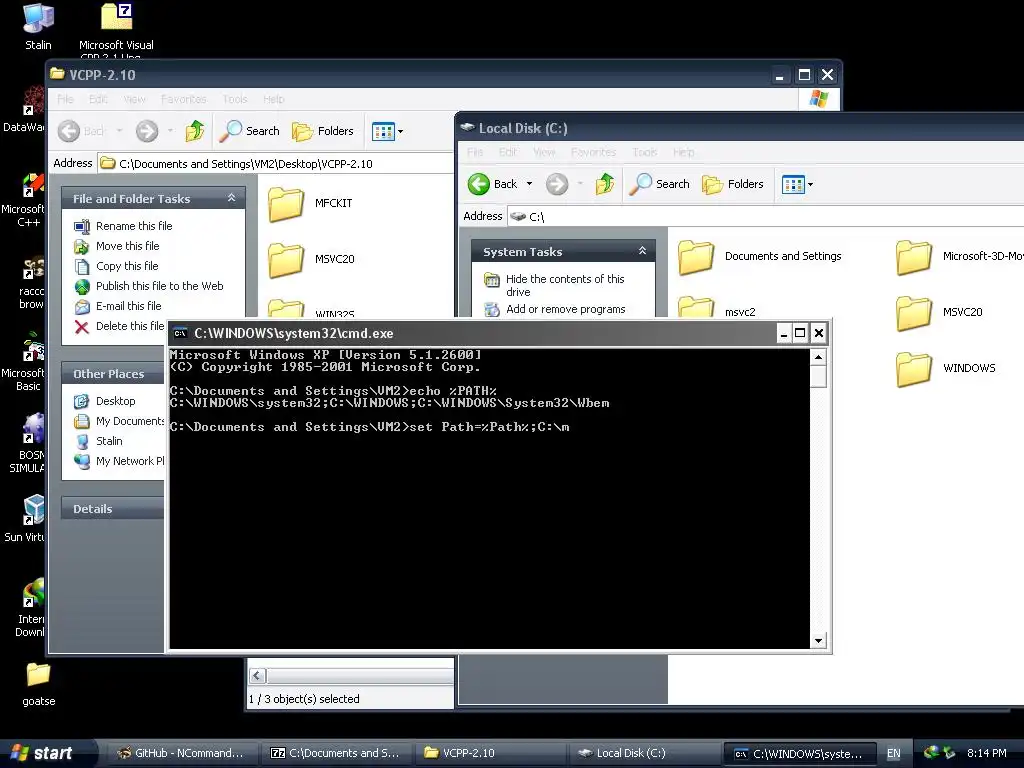1024x768 pixels.
Task: Select msvc2 folder in Local Disk
Action: 716,308
